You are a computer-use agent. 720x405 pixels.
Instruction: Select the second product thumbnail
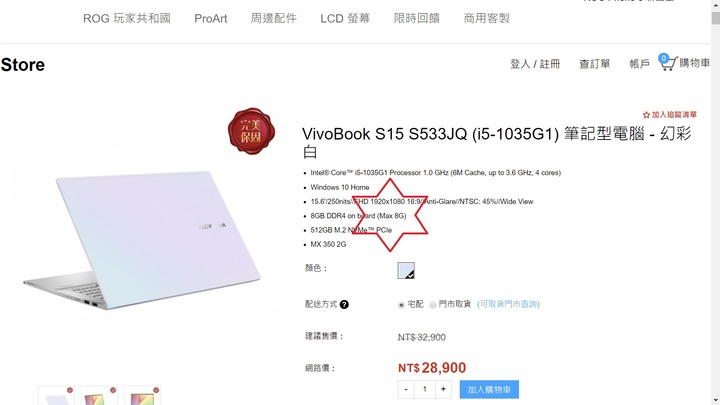pos(99,396)
